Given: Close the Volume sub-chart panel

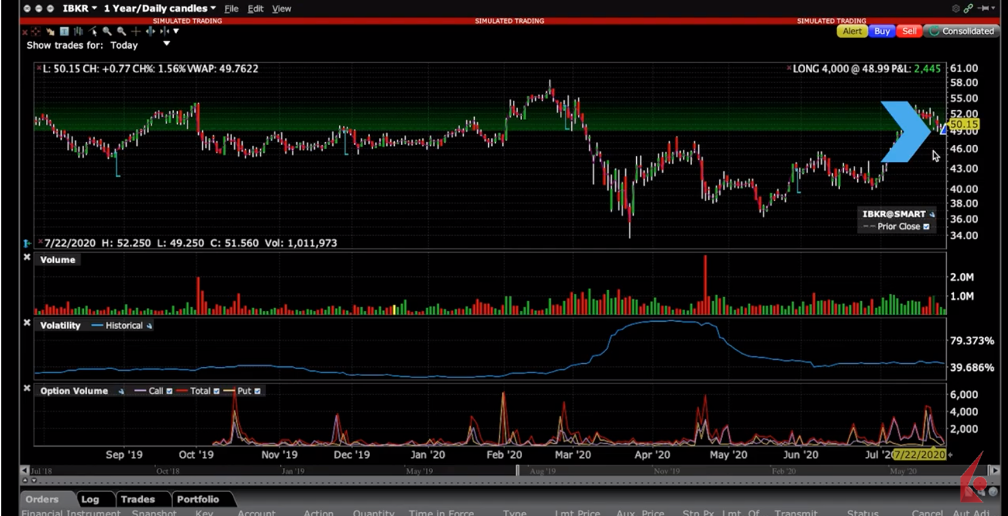Looking at the screenshot, I should pyautogui.click(x=27, y=258).
